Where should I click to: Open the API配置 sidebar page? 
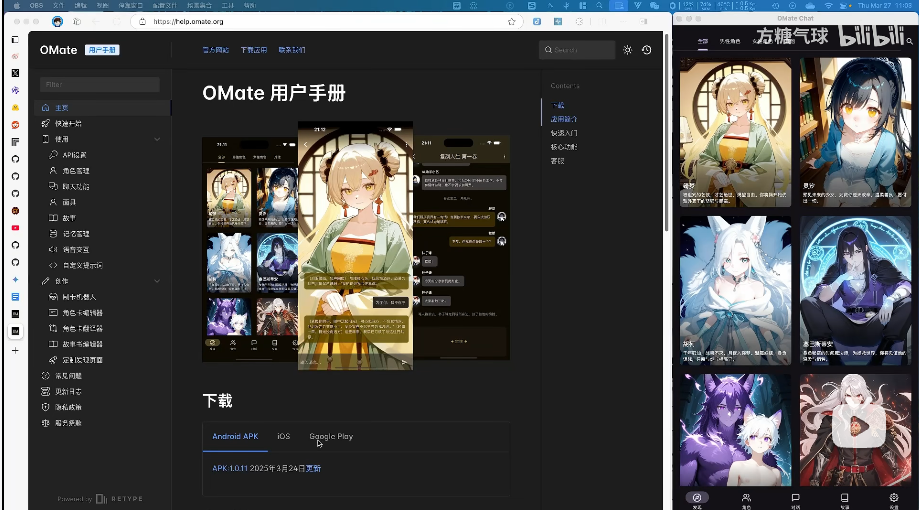tap(75, 155)
